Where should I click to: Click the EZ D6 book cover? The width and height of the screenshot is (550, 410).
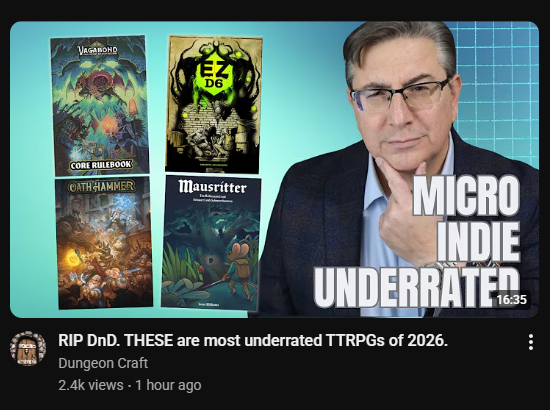click(x=214, y=104)
